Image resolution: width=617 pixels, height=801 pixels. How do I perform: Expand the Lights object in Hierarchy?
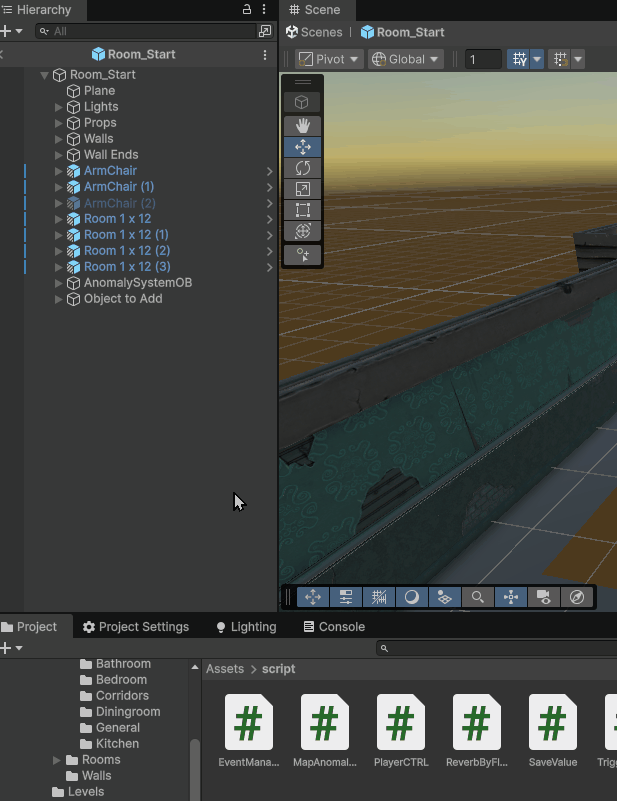[59, 107]
